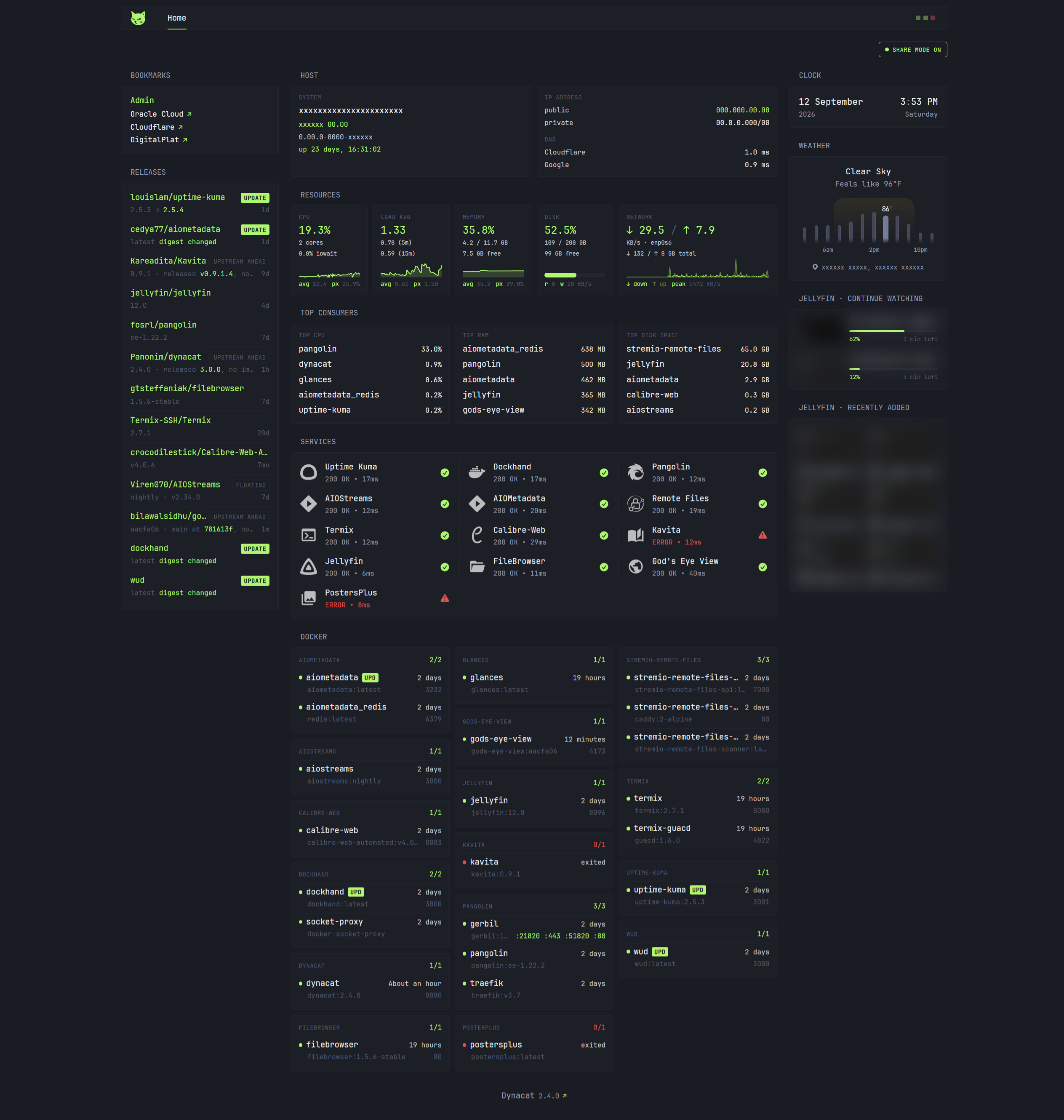The width and height of the screenshot is (1064, 1120).
Task: Click UPD badge on wud container
Action: [x=660, y=952]
